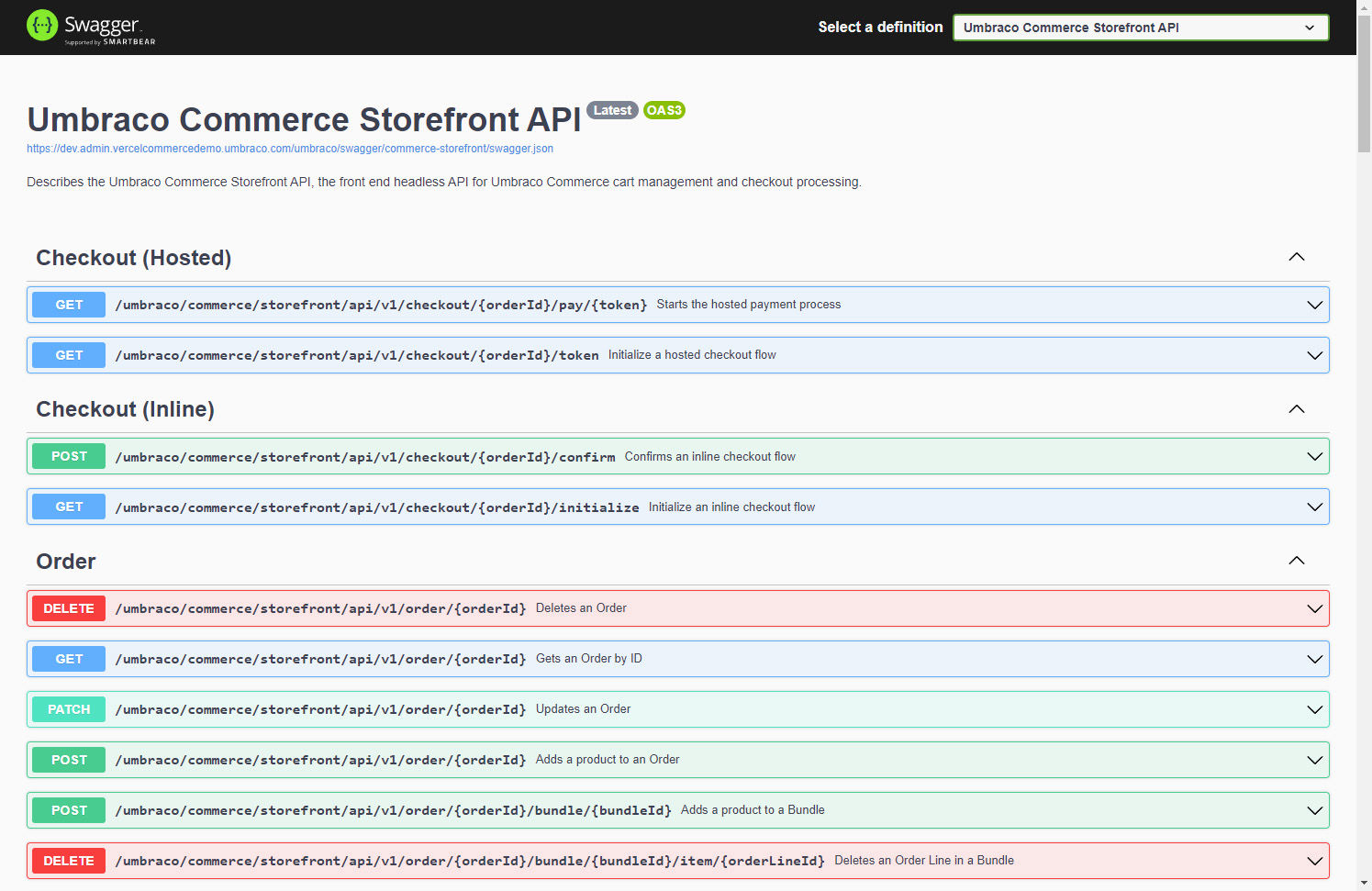Click GET badge for 'Gets an Order by ID'
The image size is (1372, 891).
pyautogui.click(x=69, y=659)
